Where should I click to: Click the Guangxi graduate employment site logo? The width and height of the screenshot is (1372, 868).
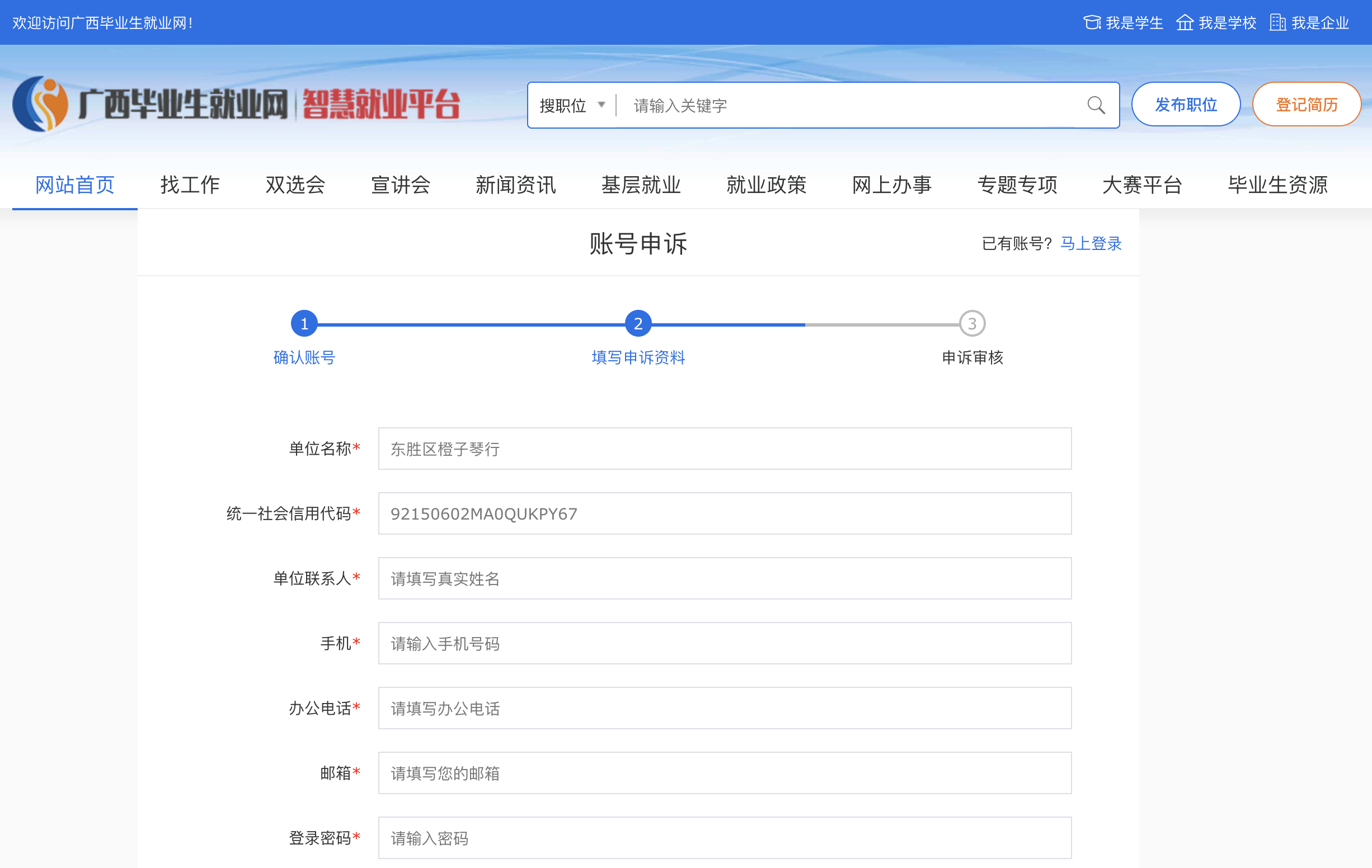click(236, 104)
